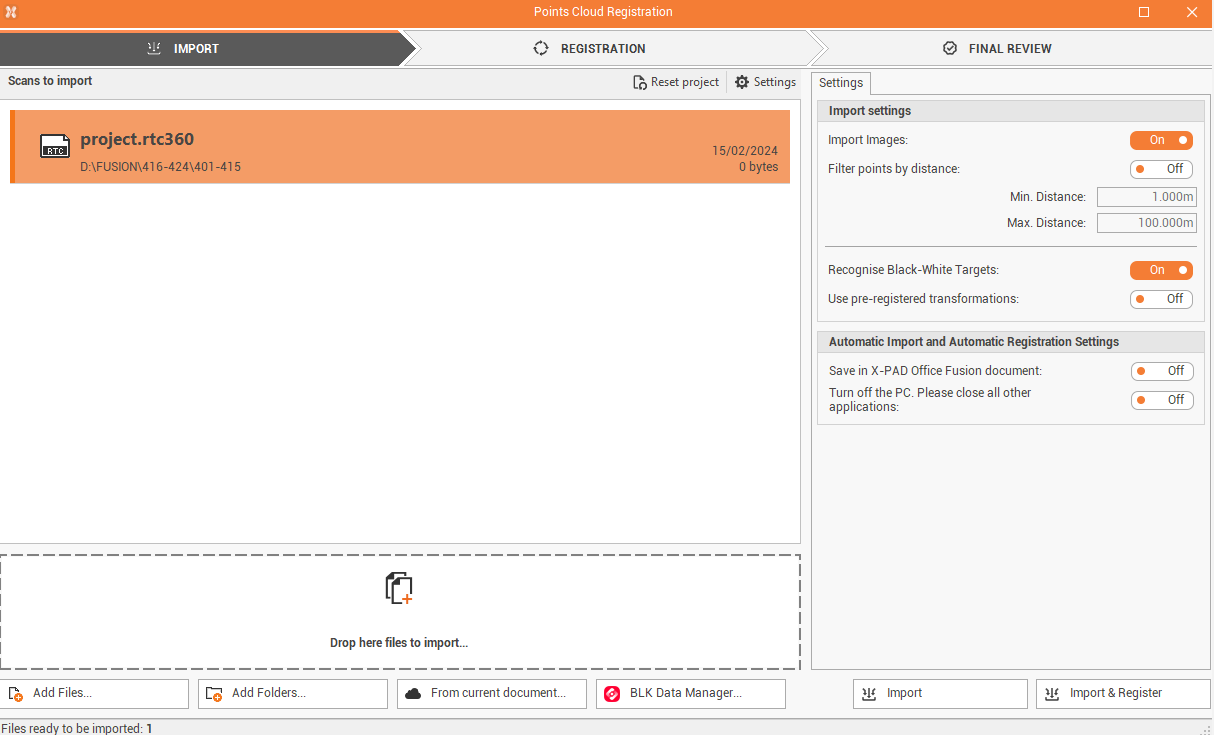The height and width of the screenshot is (735, 1214).
Task: Enable Use pre-registered transformations toggle
Action: pos(1161,299)
